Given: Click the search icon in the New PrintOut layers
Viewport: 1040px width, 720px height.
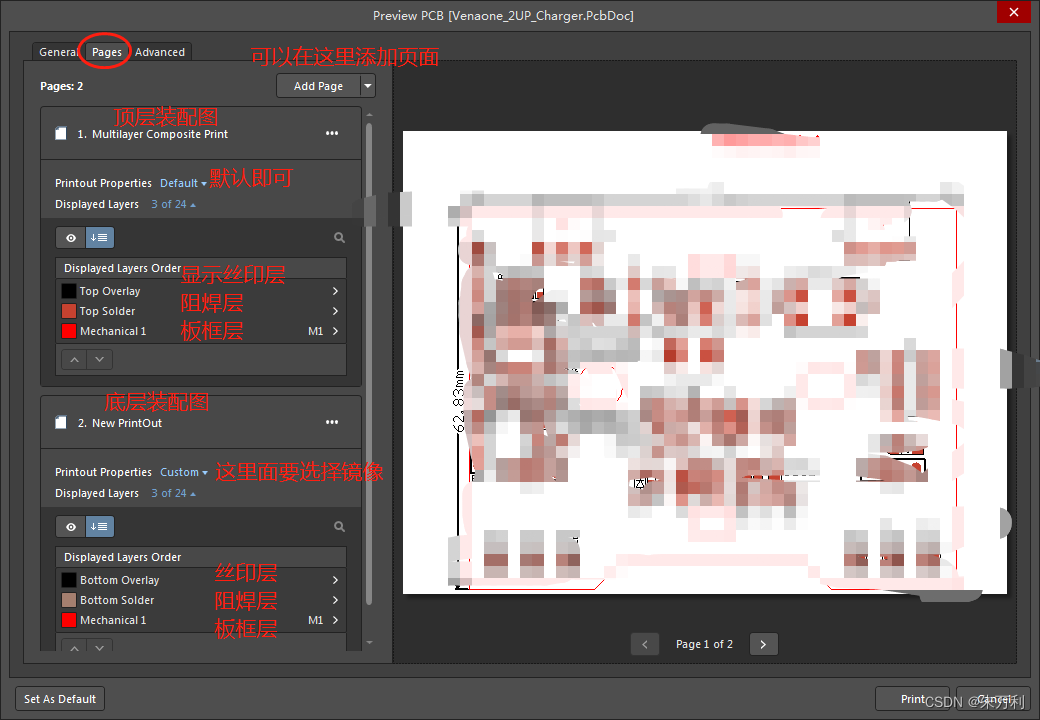Looking at the screenshot, I should pyautogui.click(x=339, y=527).
